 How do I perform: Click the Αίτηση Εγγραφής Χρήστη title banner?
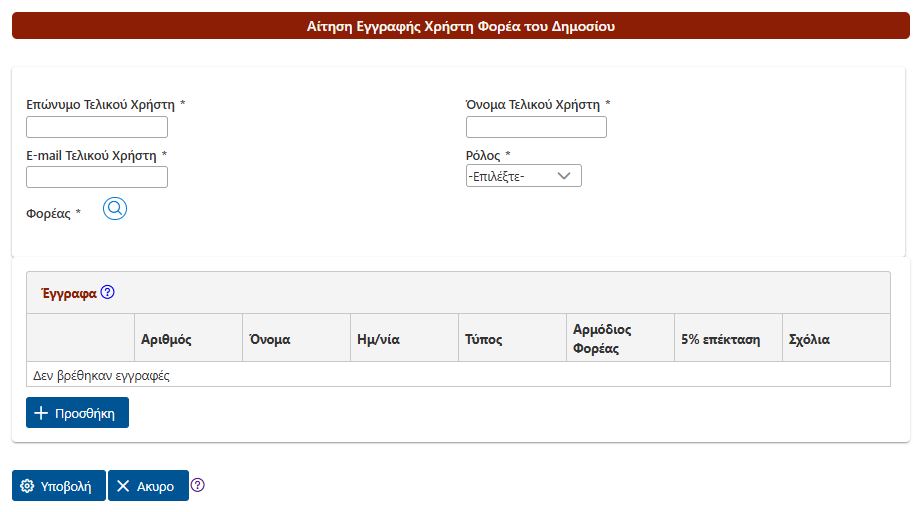click(x=460, y=26)
